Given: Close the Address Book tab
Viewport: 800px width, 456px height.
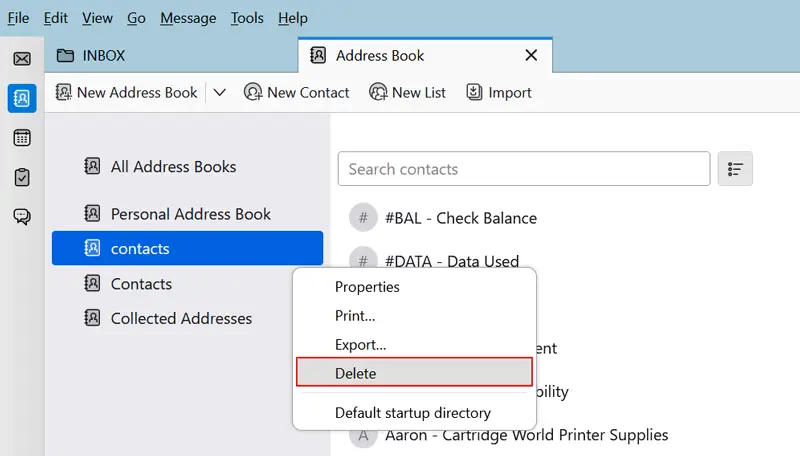Looking at the screenshot, I should pyautogui.click(x=531, y=56).
